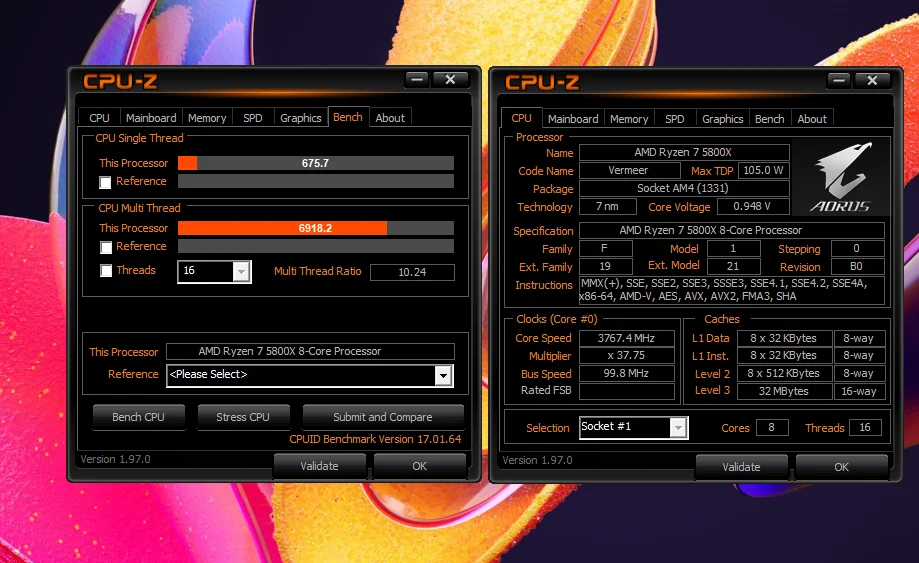919x563 pixels.
Task: Click the Package value Socket AM4 (1331)
Action: tap(684, 189)
